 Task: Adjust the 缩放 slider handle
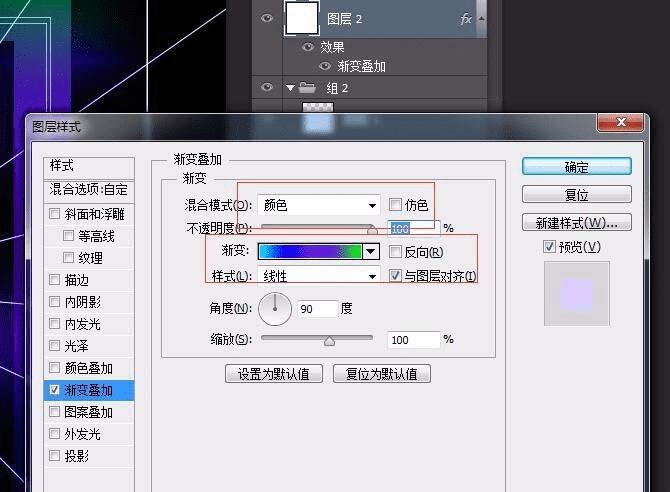click(329, 341)
